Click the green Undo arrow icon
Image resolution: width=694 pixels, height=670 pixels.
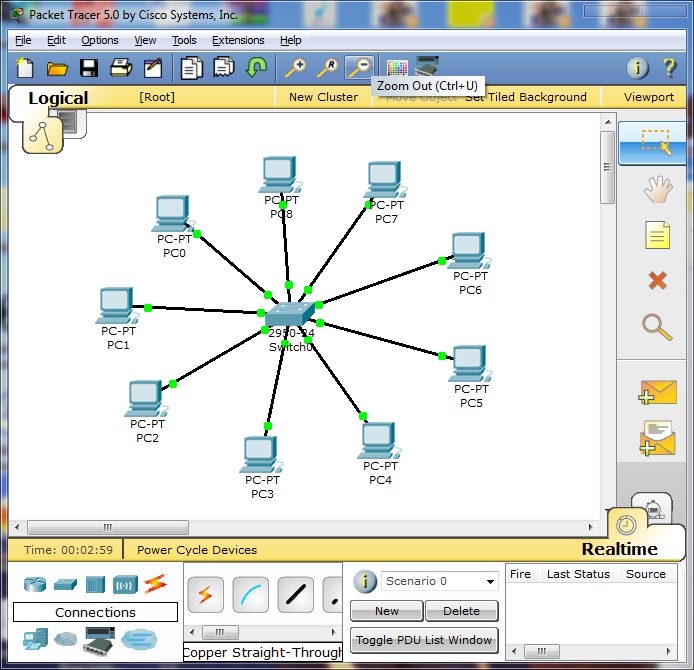point(256,68)
